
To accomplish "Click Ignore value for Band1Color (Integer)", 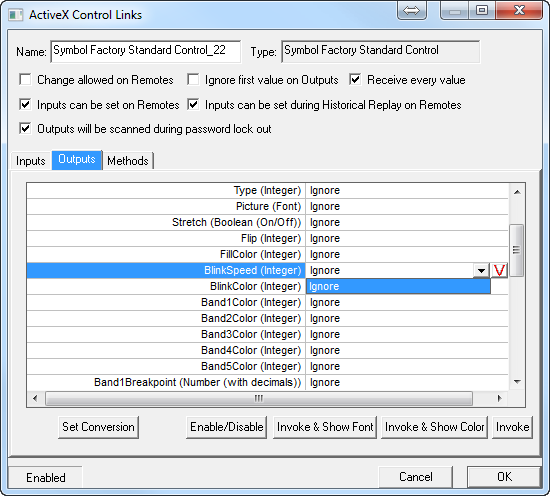I will [325, 302].
